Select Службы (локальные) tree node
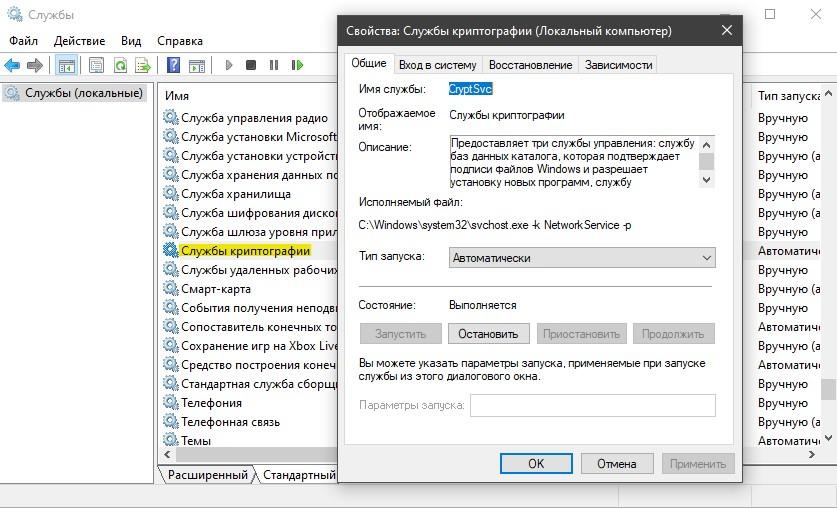This screenshot has height=508, width=837. tap(74, 93)
